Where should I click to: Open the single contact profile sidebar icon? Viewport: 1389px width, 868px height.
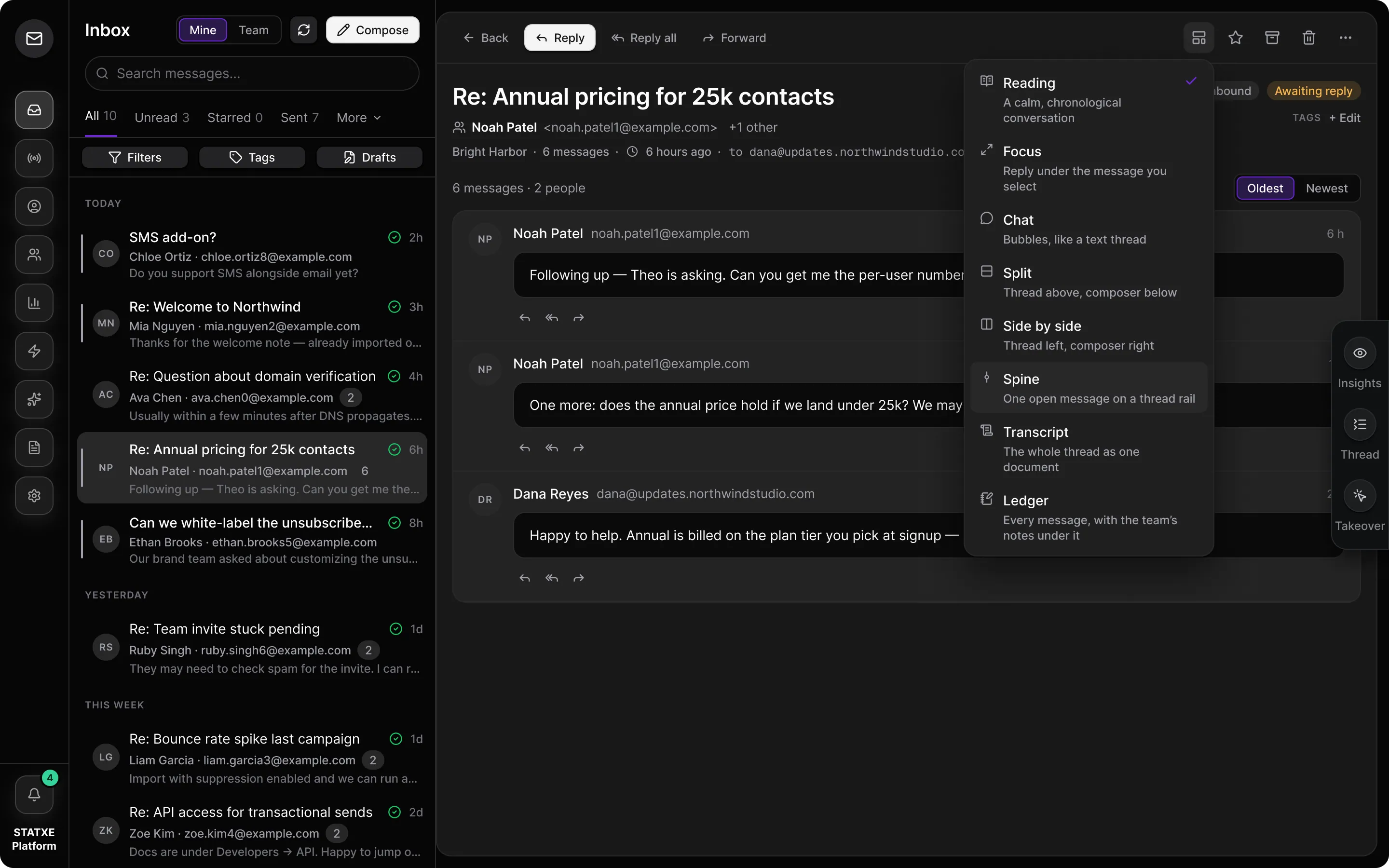pyautogui.click(x=34, y=206)
